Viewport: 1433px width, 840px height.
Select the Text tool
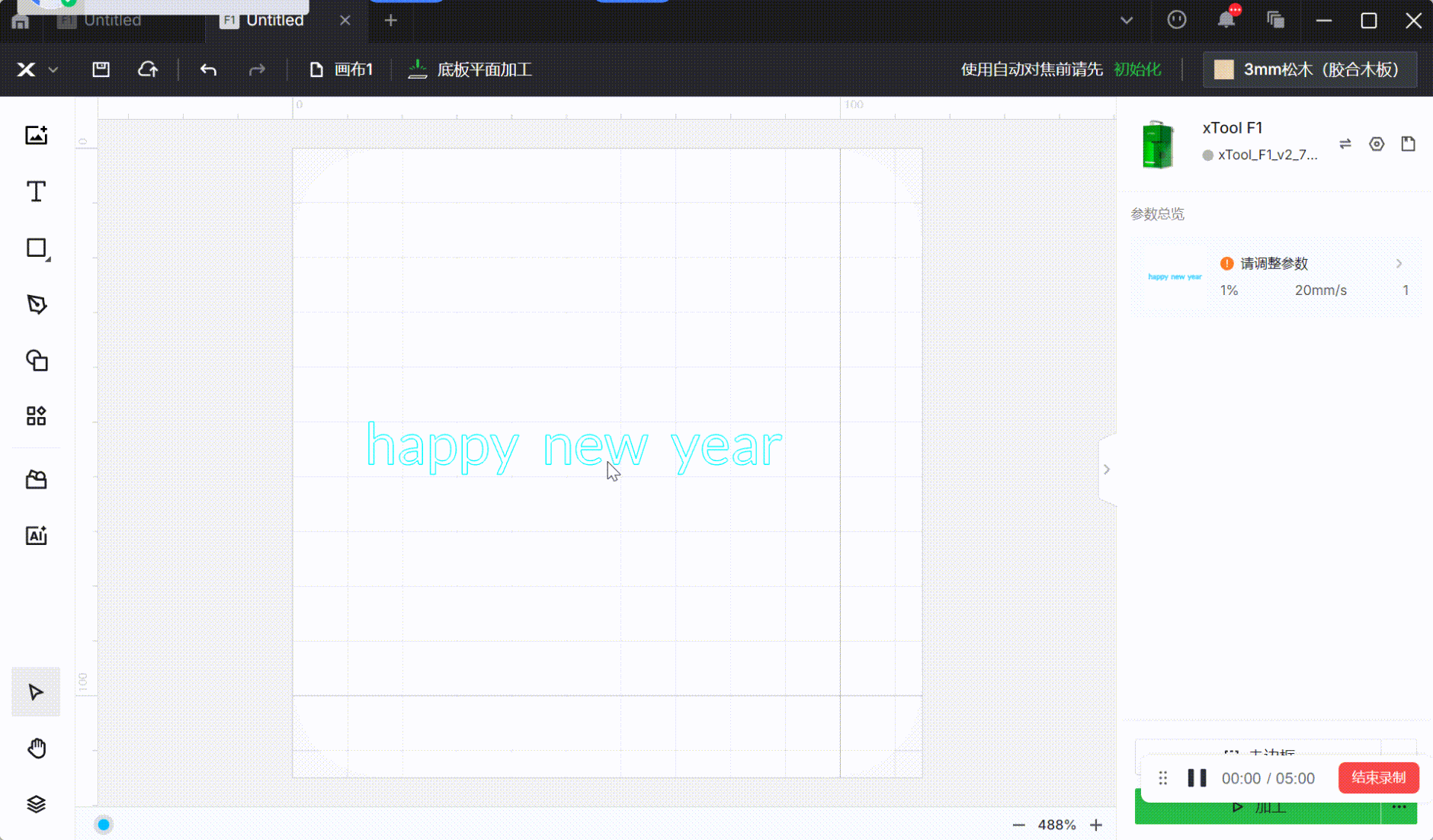pos(36,191)
